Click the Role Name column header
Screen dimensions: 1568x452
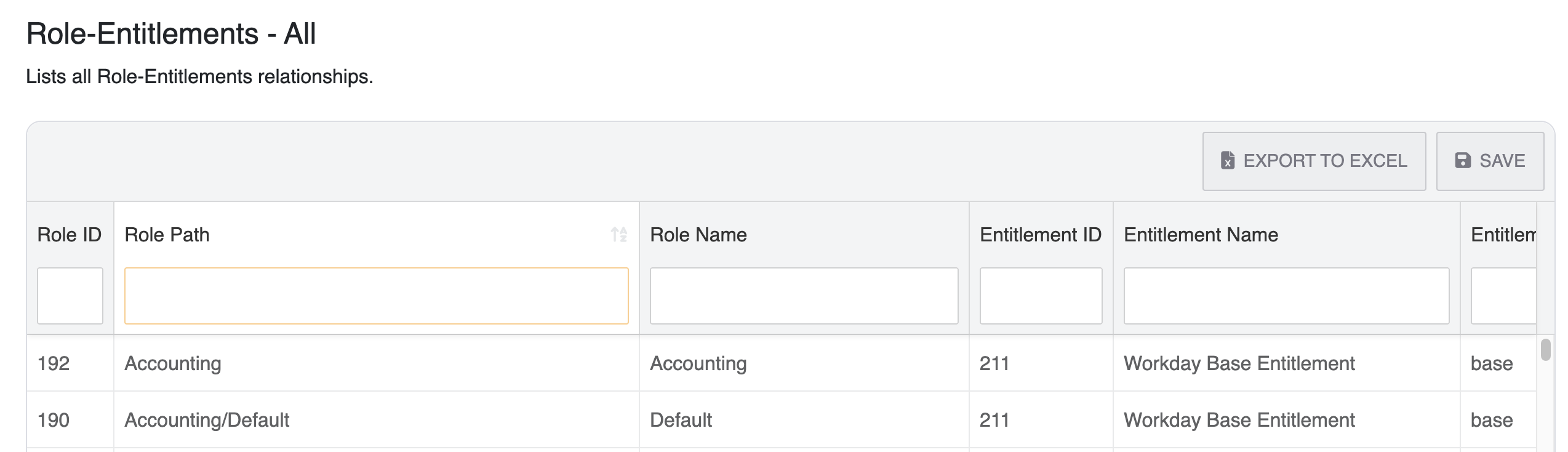[698, 235]
